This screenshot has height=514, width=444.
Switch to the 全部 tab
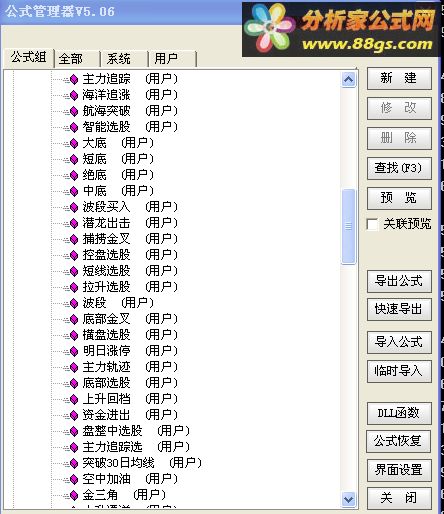click(x=77, y=59)
